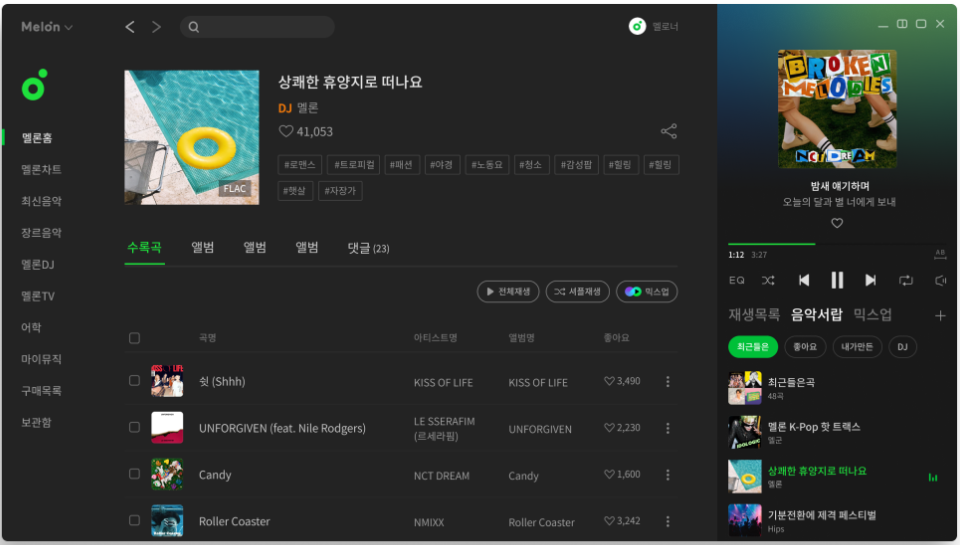Open 멜론DJ in the sidebar
The image size is (960, 545).
coord(38,265)
